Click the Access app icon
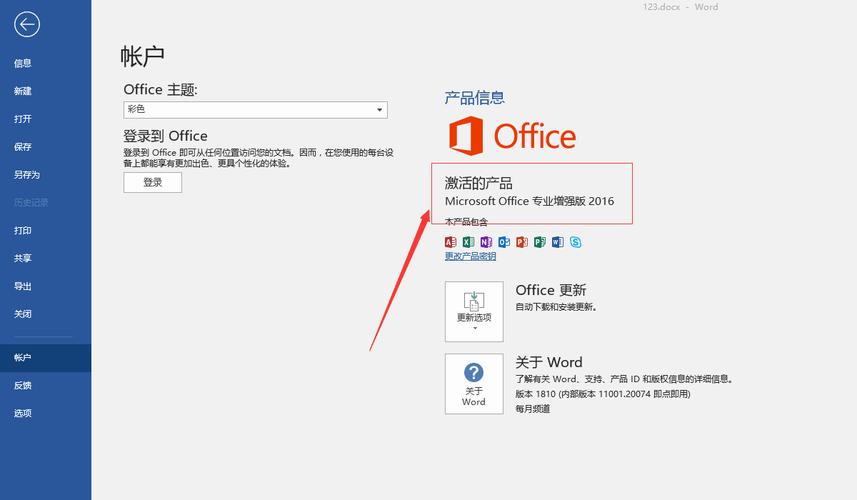 tap(450, 242)
